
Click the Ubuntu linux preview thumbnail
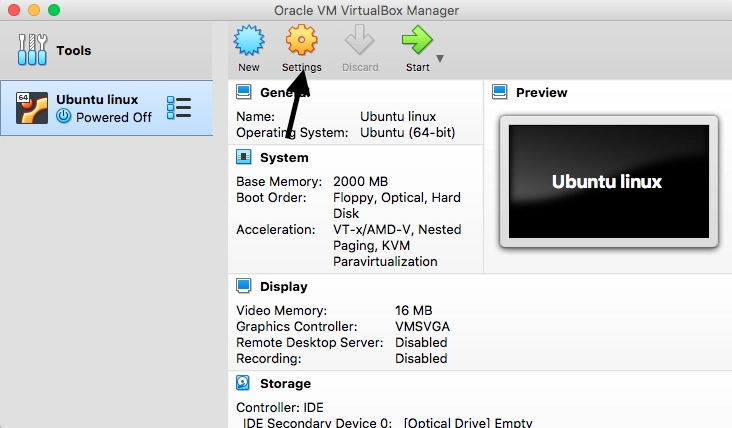coord(607,182)
